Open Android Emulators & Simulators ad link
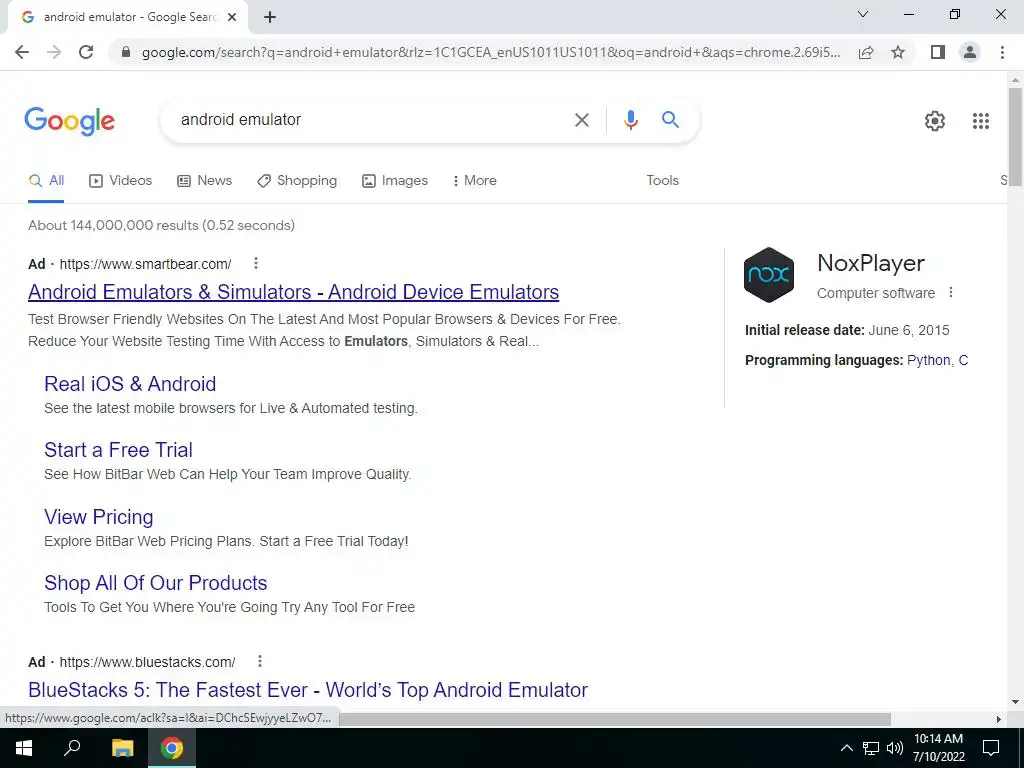This screenshot has height=768, width=1024. 293,292
